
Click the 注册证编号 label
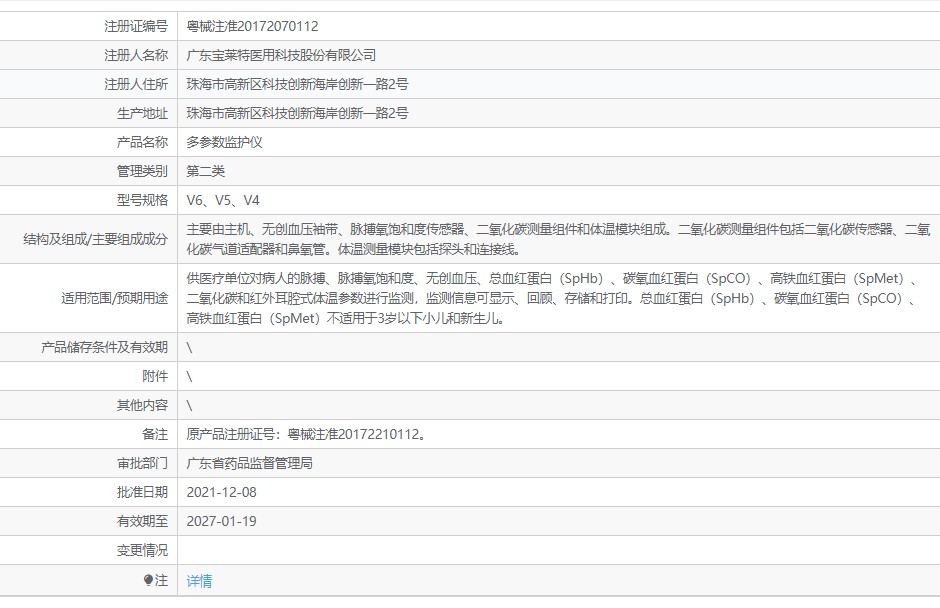136,26
